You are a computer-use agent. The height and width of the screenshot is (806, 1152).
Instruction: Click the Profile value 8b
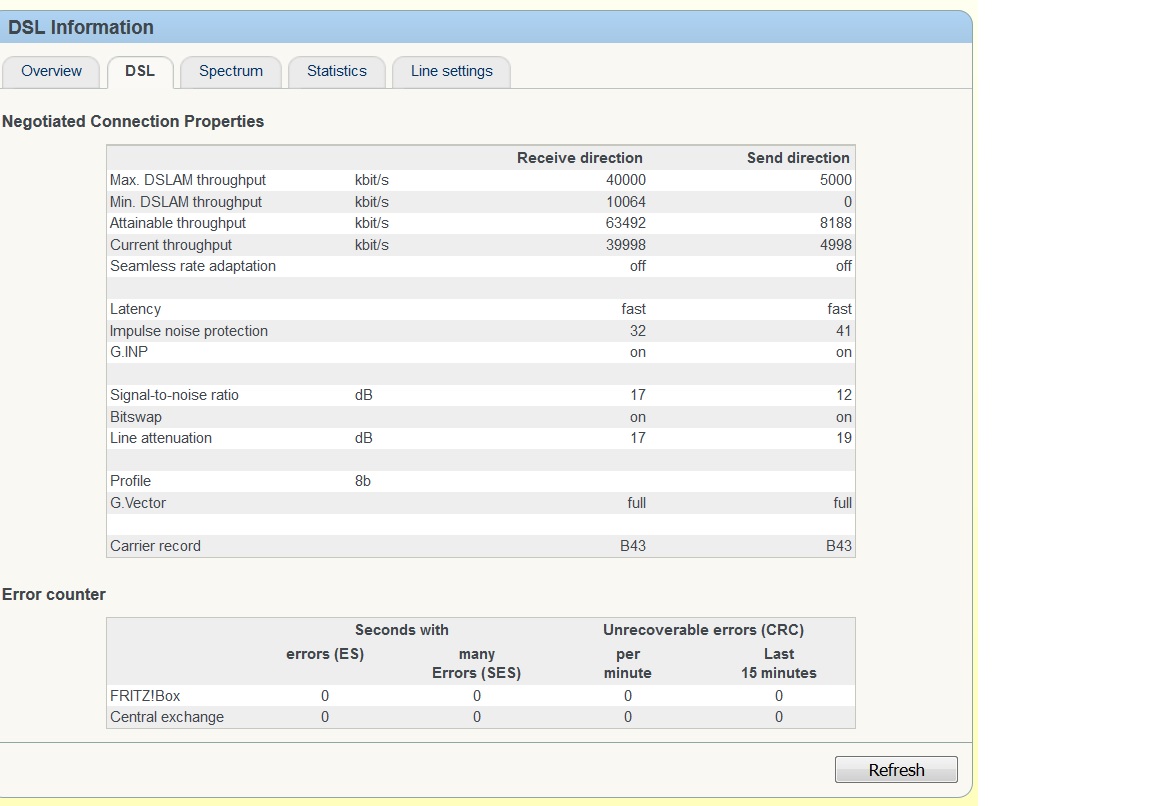pos(362,481)
